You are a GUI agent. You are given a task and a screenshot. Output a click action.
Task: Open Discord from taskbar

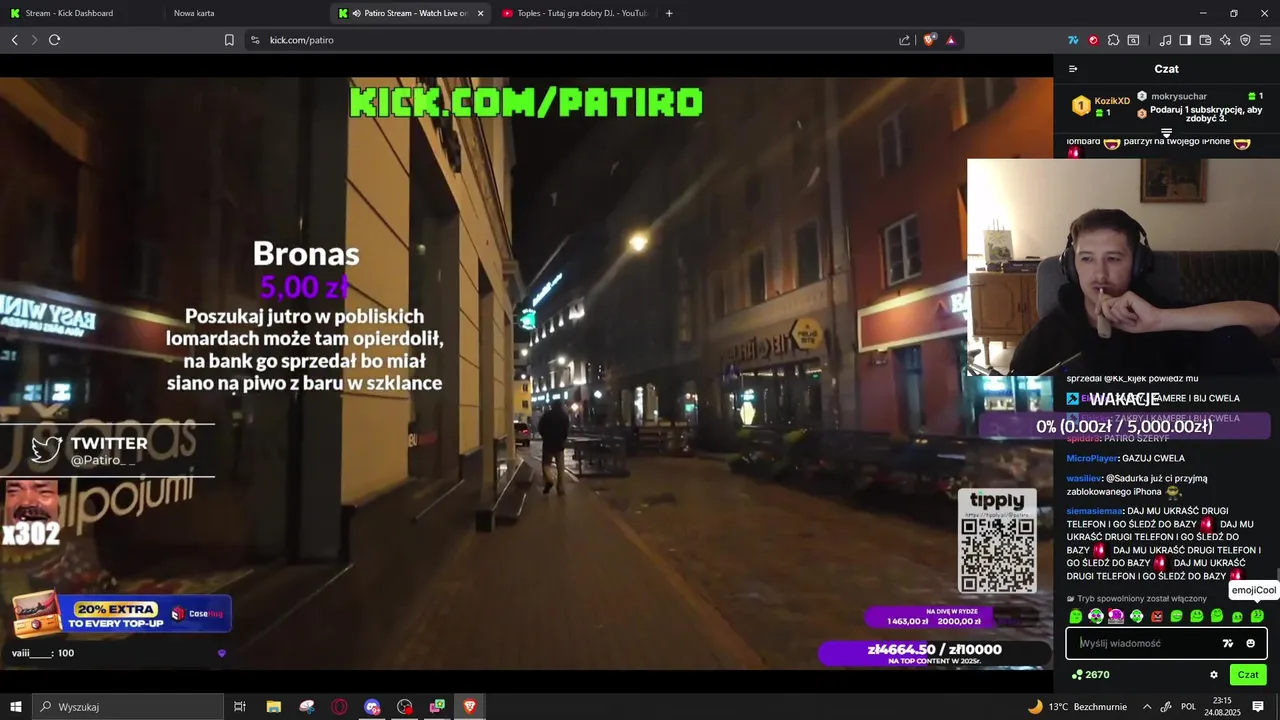(372, 707)
